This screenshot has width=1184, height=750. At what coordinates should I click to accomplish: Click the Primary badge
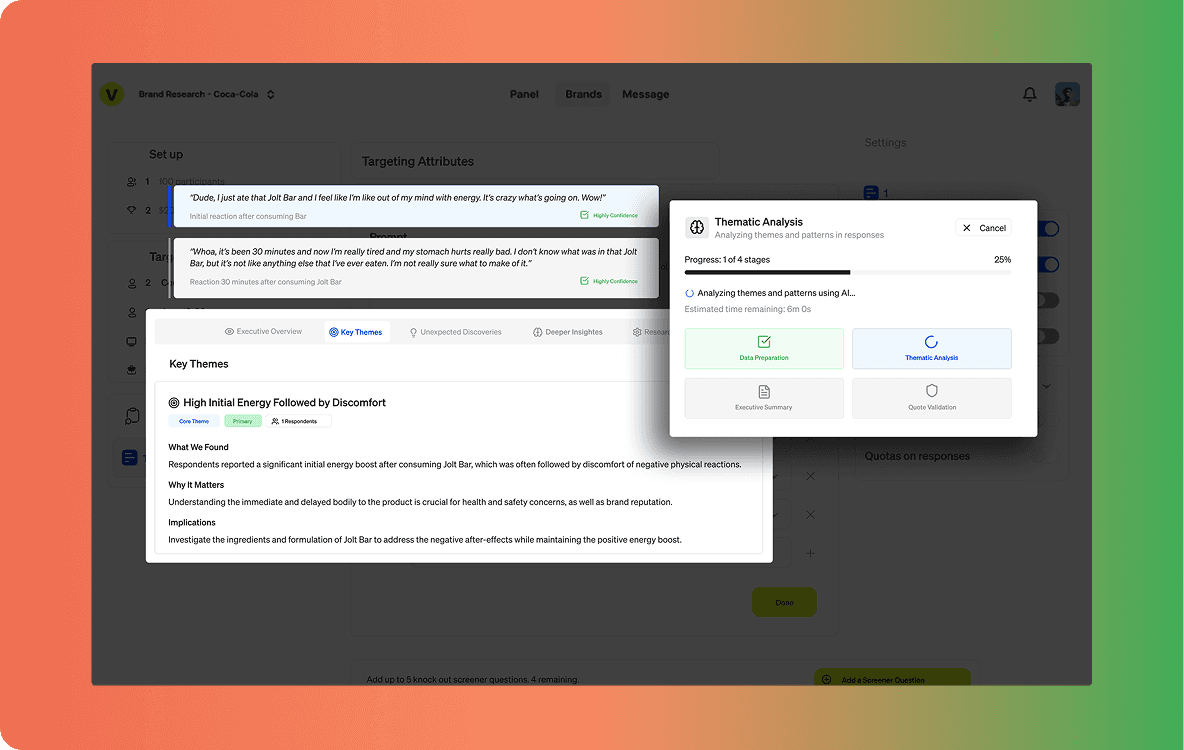click(x=242, y=421)
